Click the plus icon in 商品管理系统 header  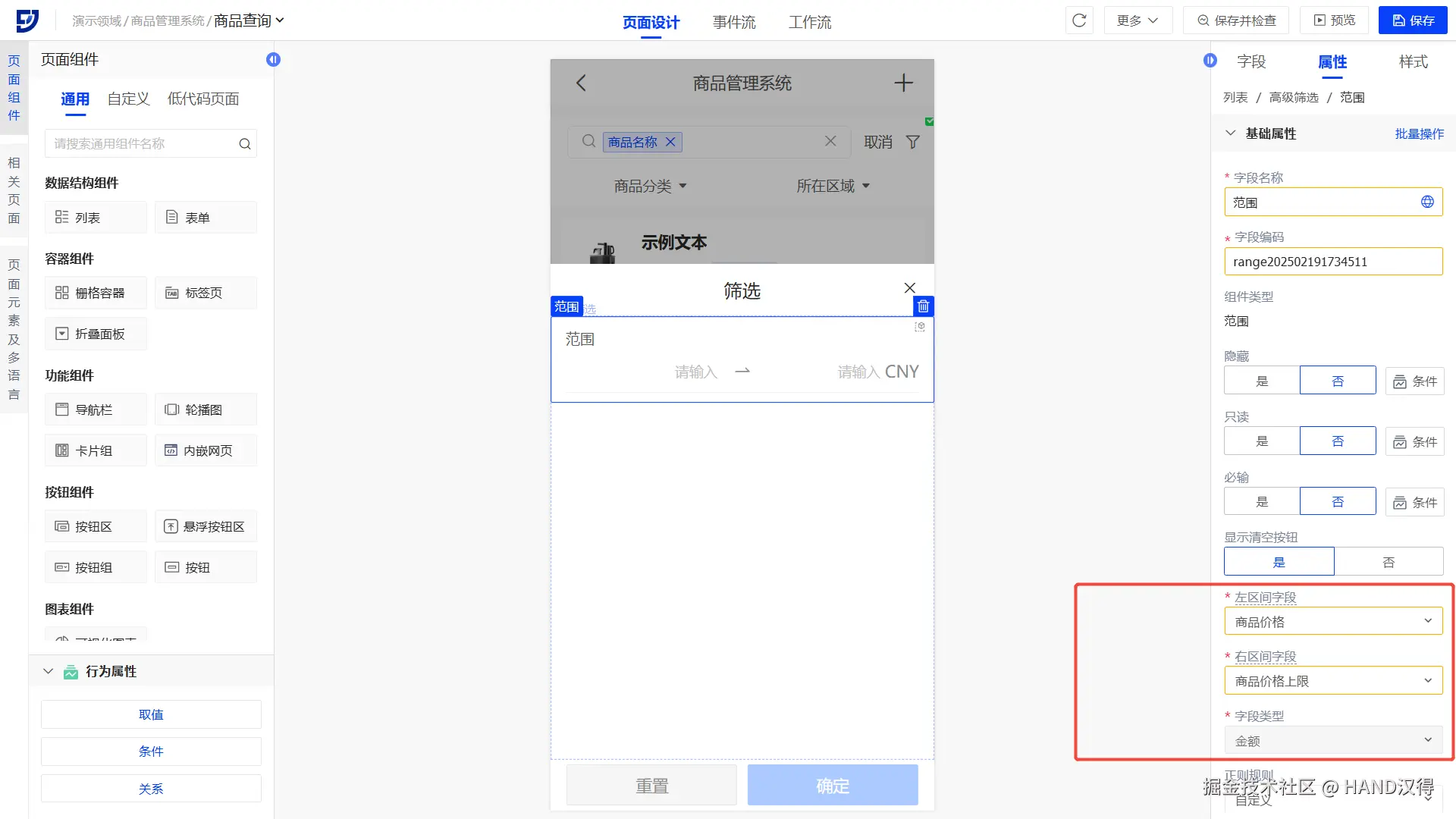click(903, 83)
